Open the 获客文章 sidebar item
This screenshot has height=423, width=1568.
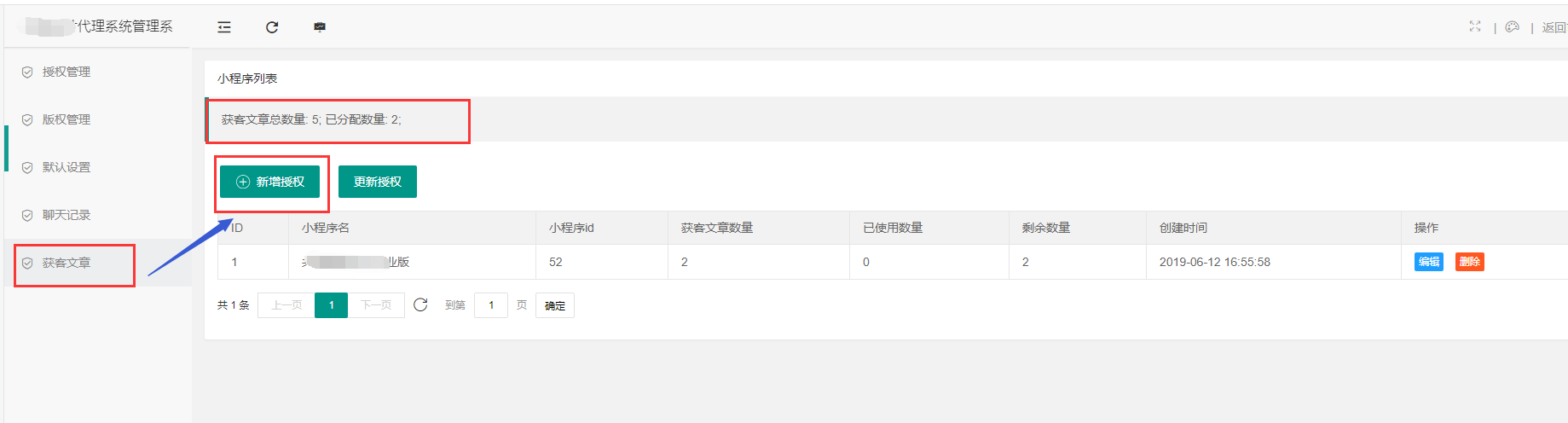(67, 264)
